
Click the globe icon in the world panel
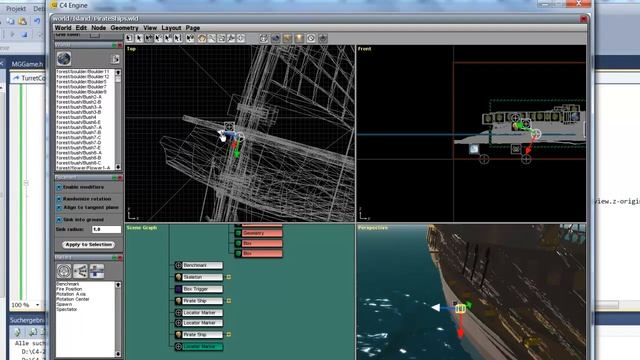[x=64, y=59]
